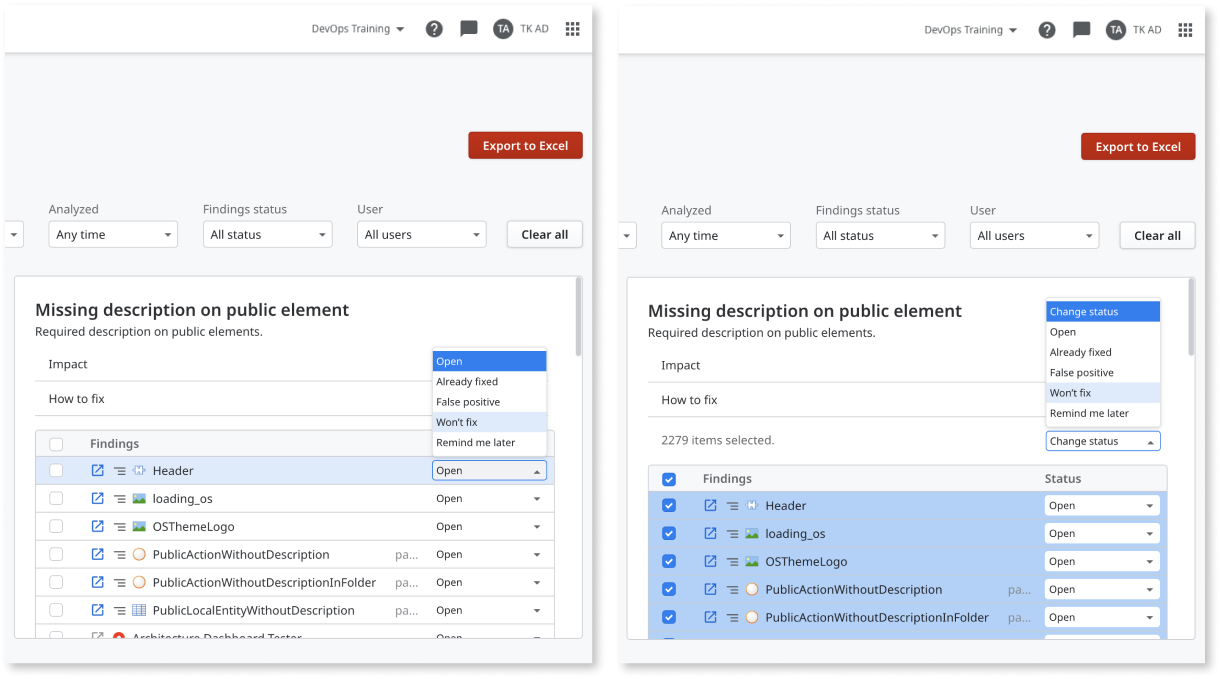Click hierarchy list icon on checked OSThemeLogo row
The width and height of the screenshot is (1220, 679).
732,562
